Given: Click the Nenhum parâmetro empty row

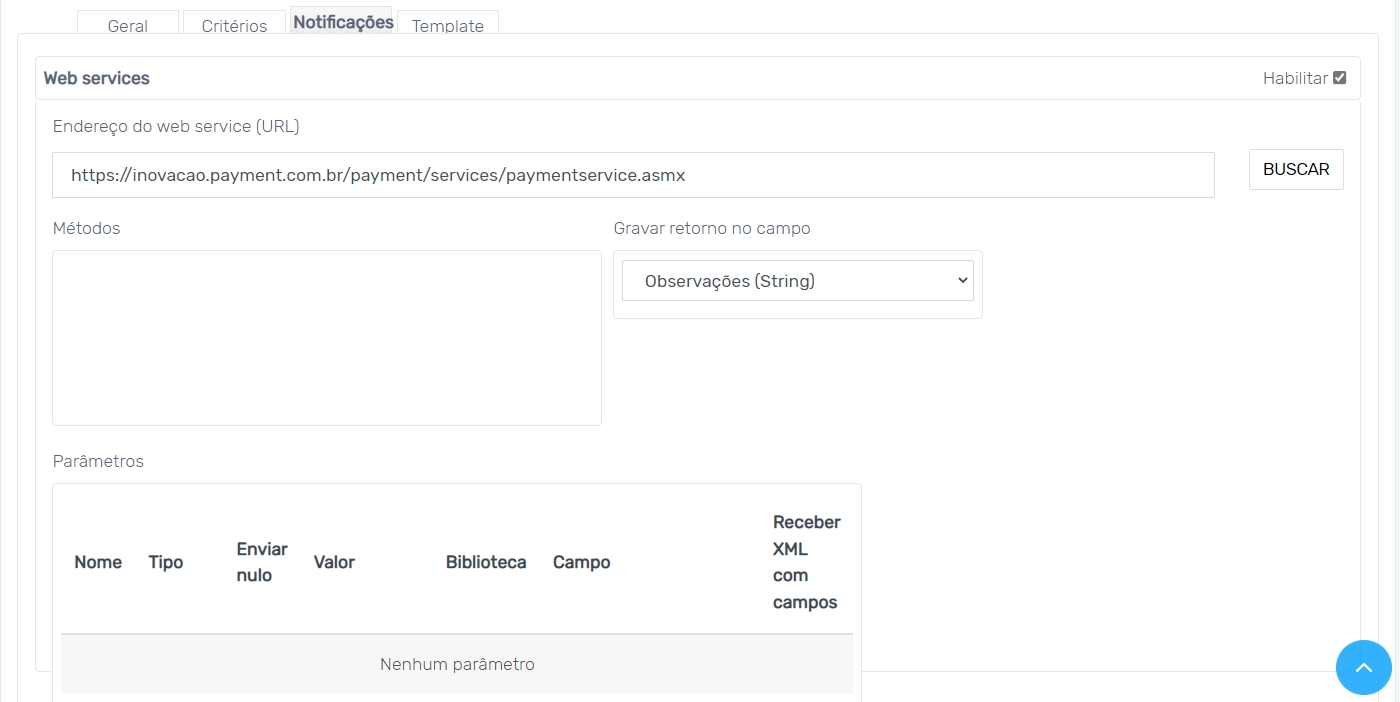Looking at the screenshot, I should pyautogui.click(x=457, y=664).
